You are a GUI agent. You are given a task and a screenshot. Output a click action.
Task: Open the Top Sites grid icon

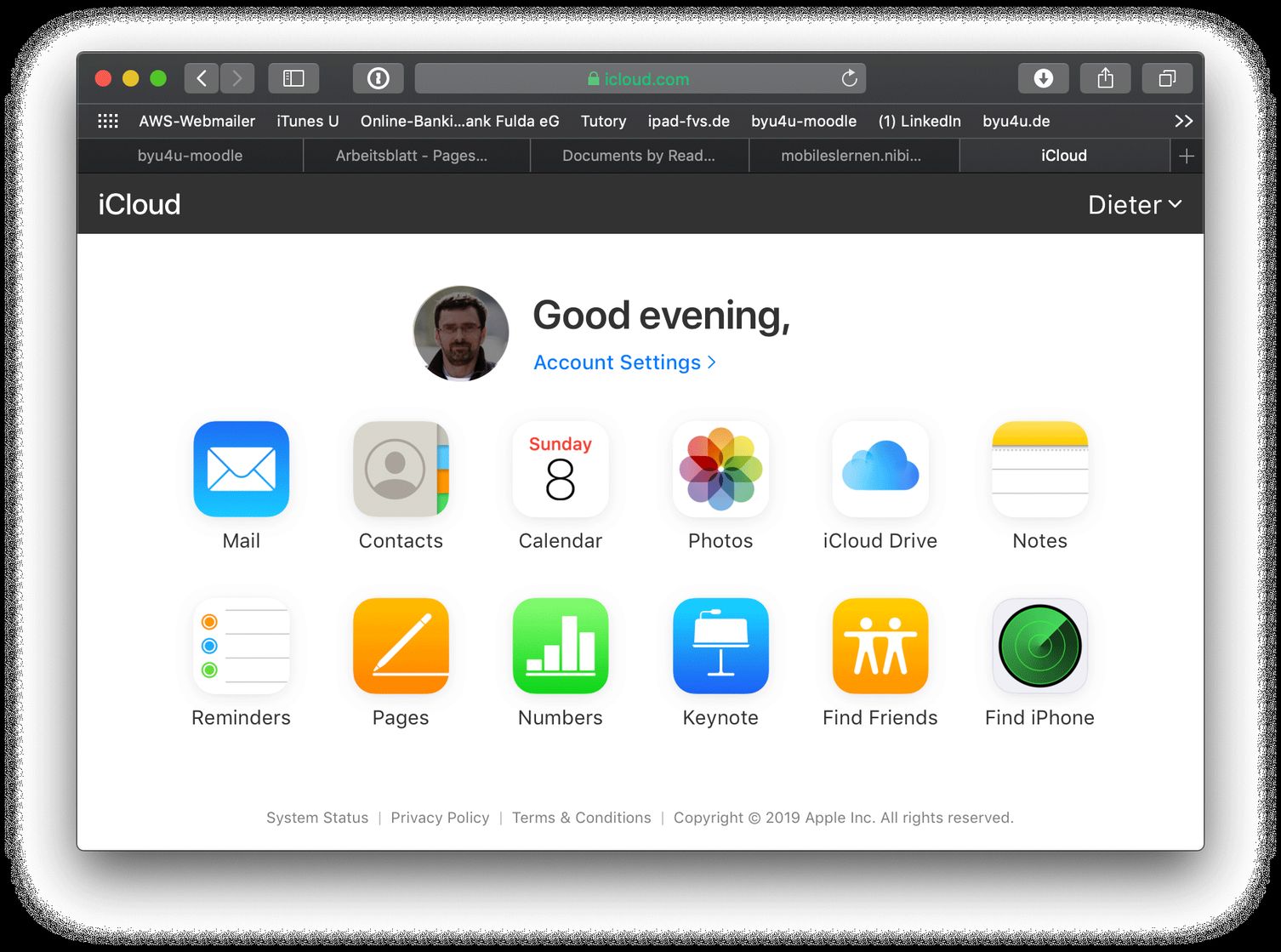[x=108, y=121]
